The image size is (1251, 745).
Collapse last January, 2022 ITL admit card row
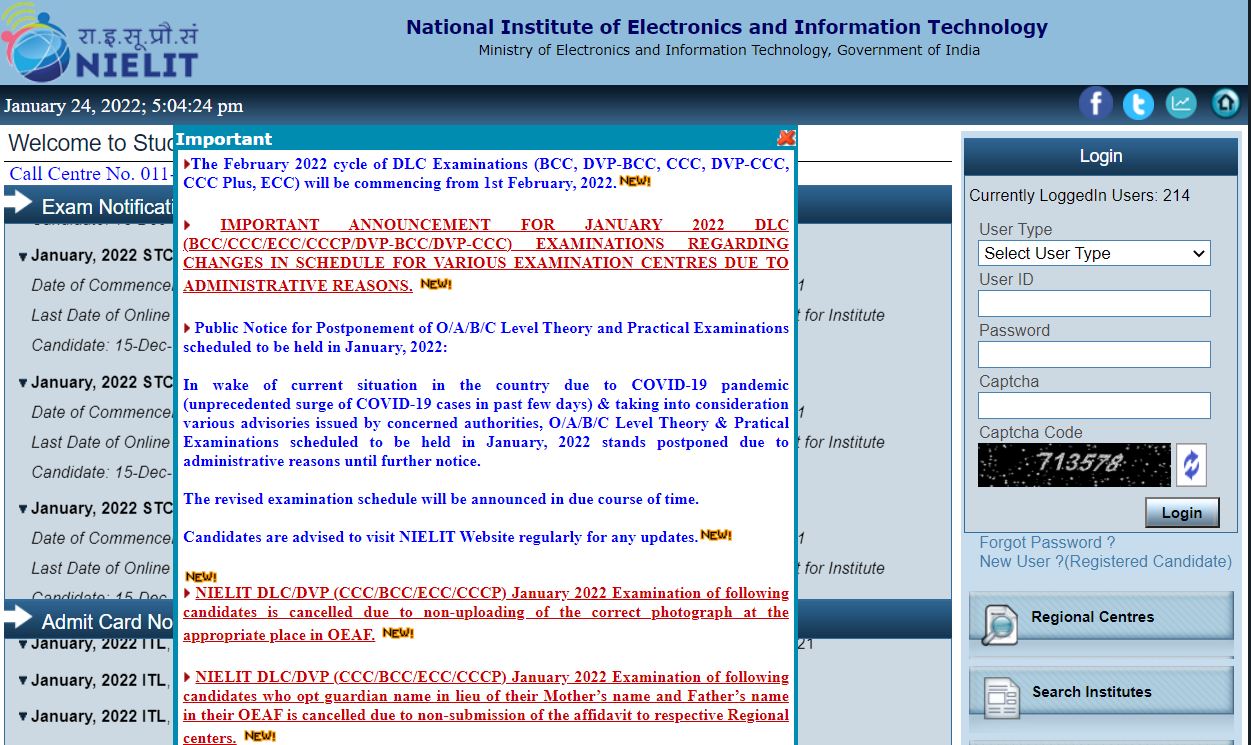coord(23,717)
